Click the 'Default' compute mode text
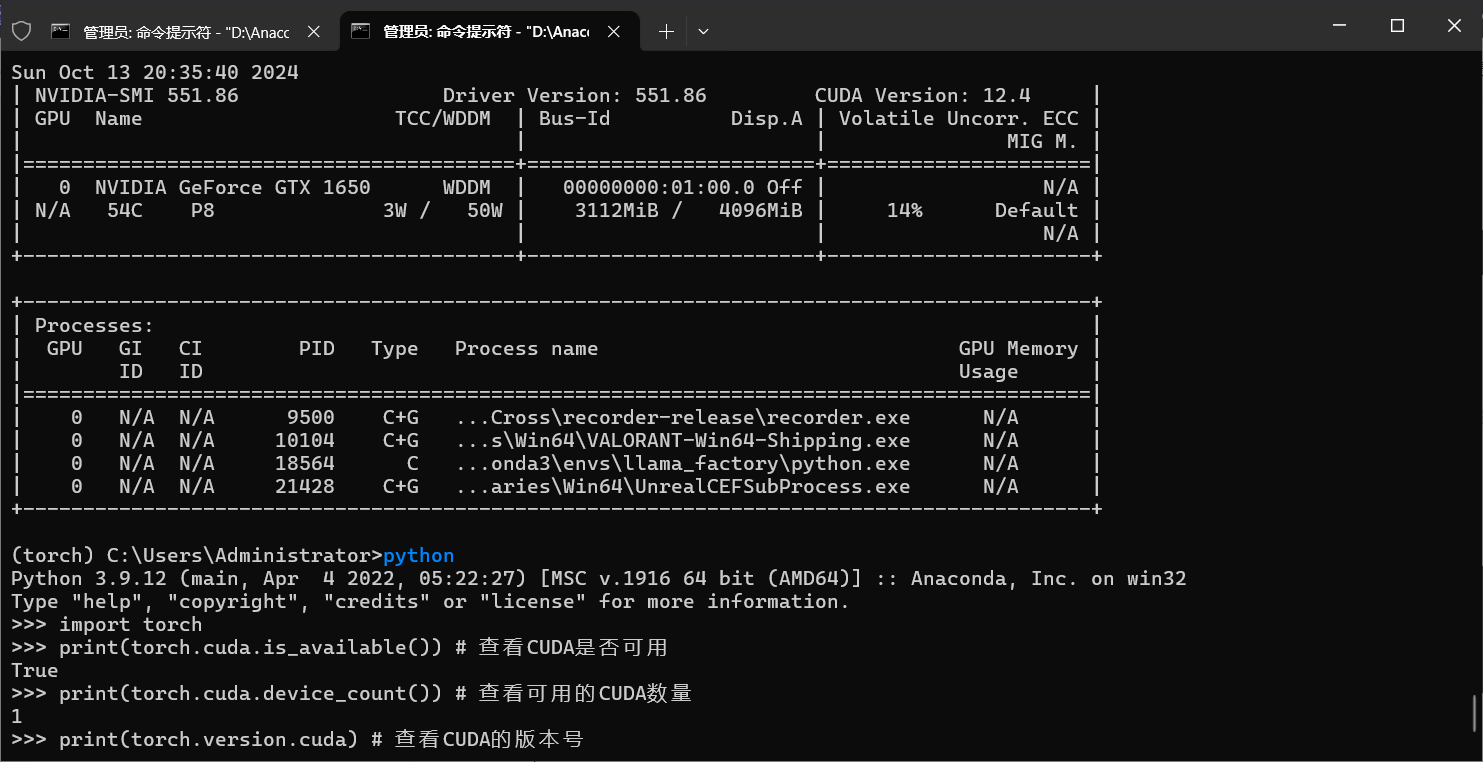Viewport: 1483px width, 762px height. 1037,210
